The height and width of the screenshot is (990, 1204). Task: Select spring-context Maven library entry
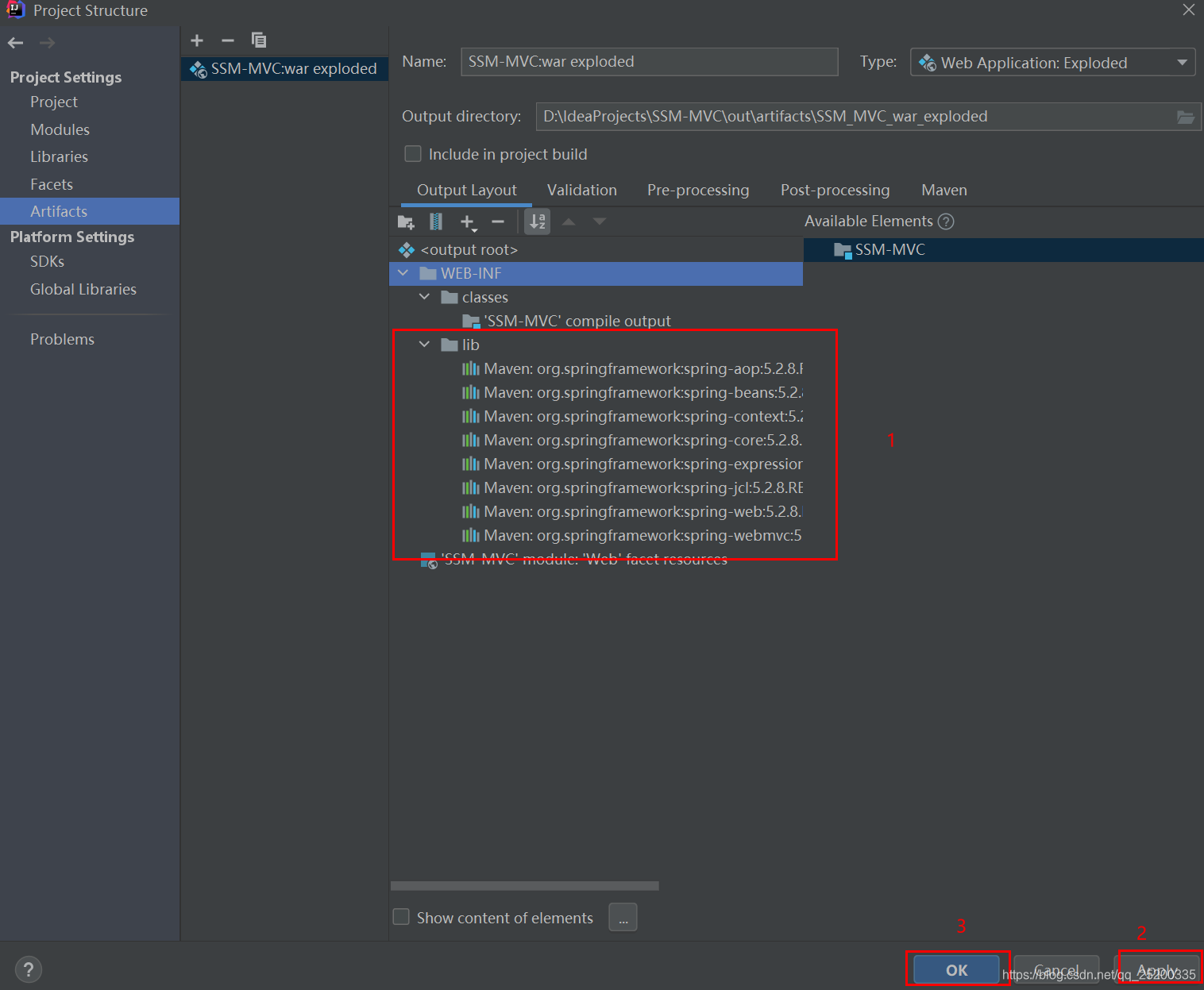coord(632,416)
